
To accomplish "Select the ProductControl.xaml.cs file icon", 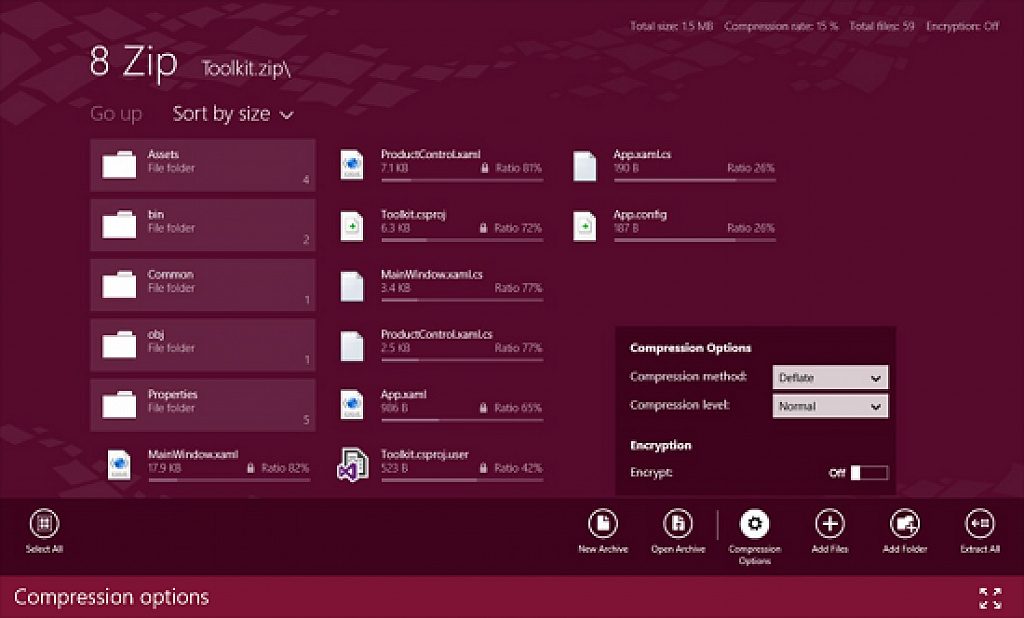I will click(x=352, y=346).
